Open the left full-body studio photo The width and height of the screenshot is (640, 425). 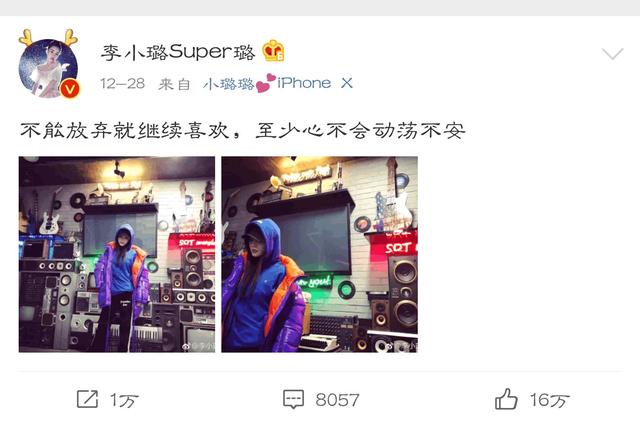click(x=117, y=254)
